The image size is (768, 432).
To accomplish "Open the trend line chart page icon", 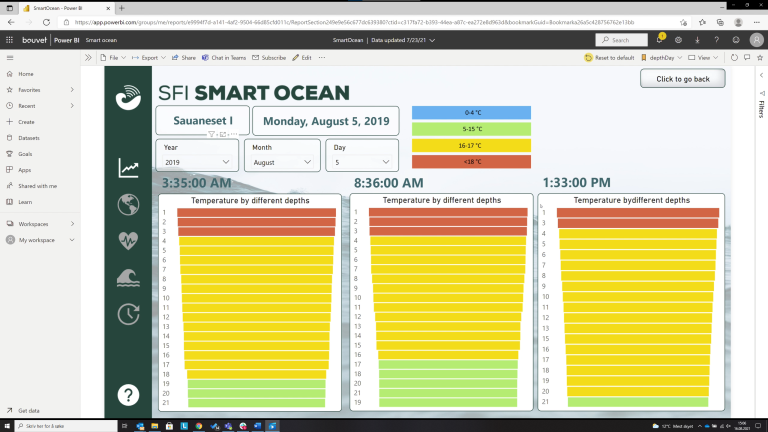I will coord(128,168).
